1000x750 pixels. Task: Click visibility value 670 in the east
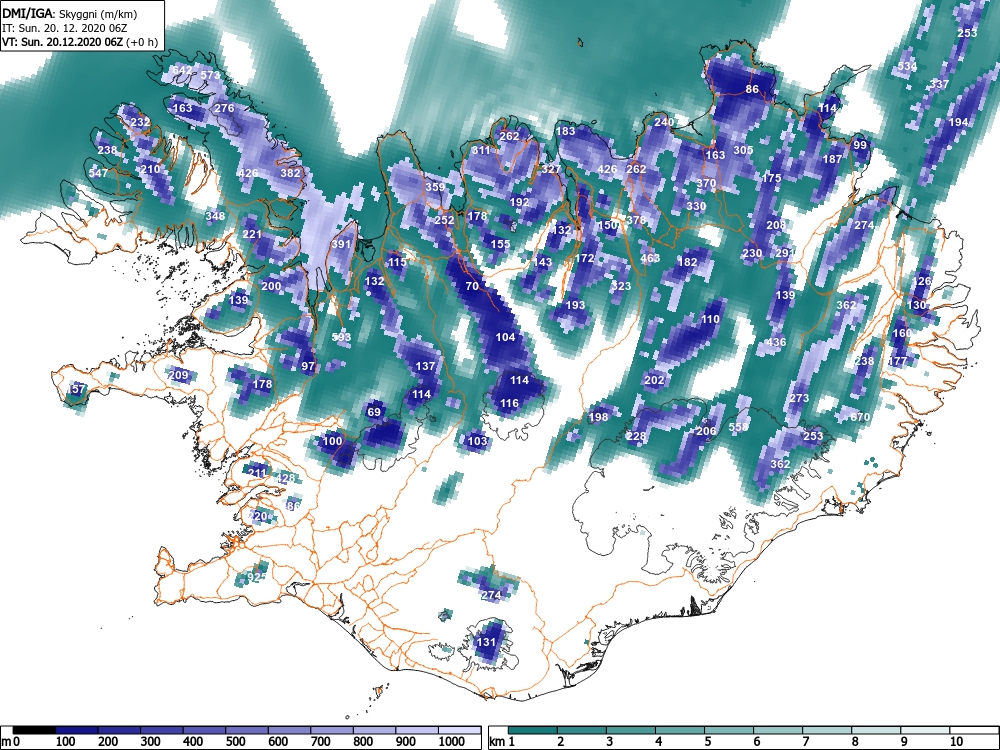click(860, 417)
